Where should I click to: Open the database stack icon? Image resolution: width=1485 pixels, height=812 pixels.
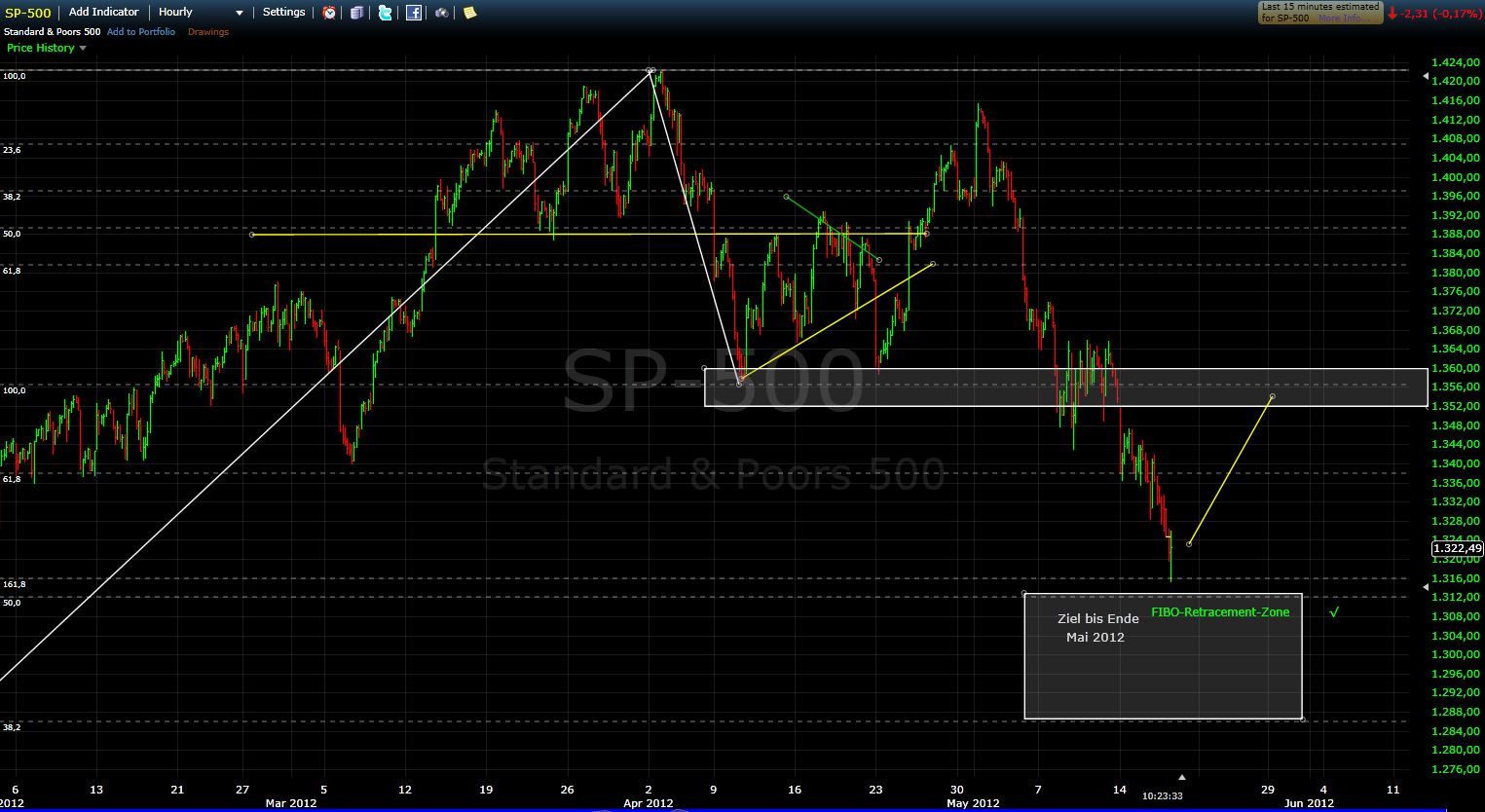(x=357, y=13)
